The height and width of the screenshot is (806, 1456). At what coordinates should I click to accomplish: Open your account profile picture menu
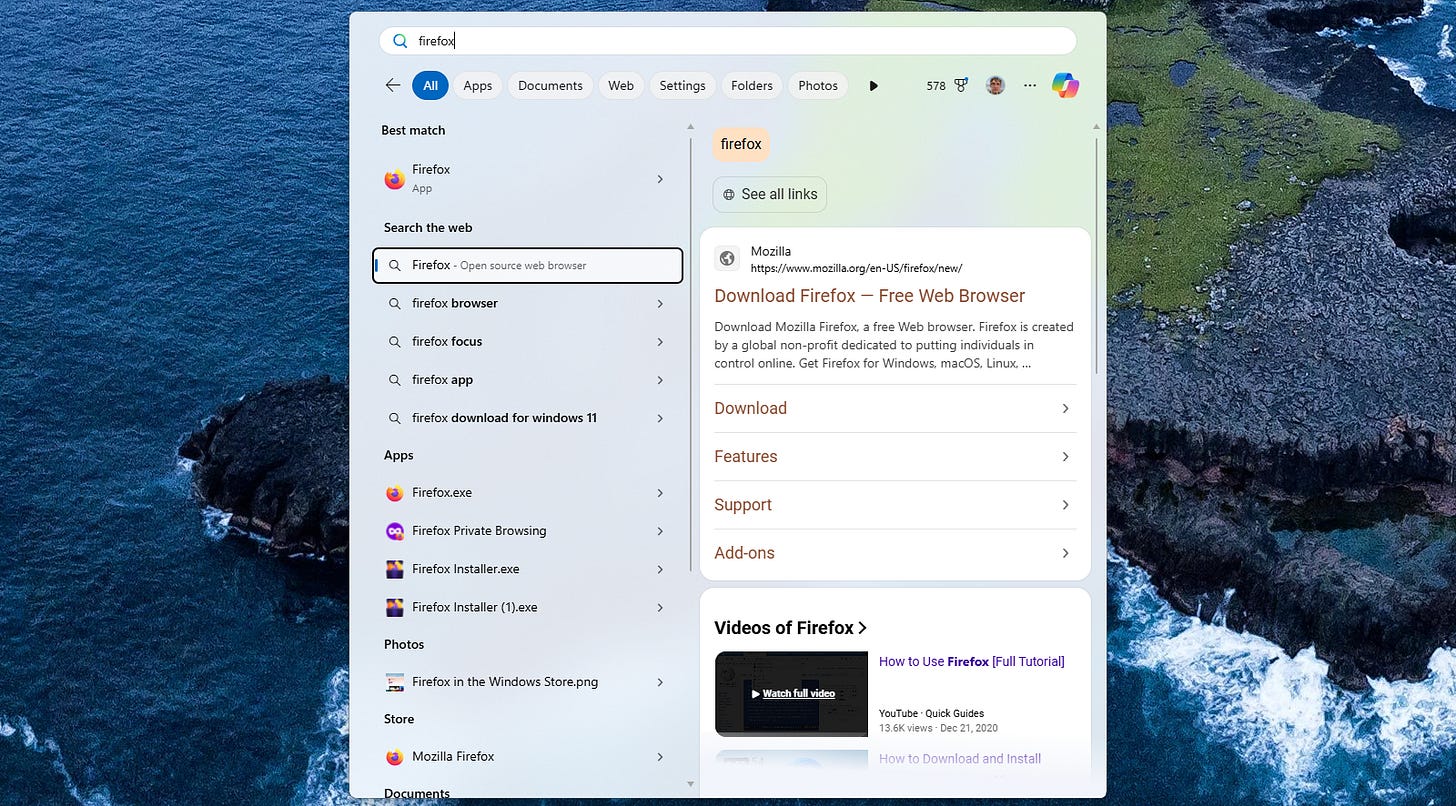click(994, 85)
